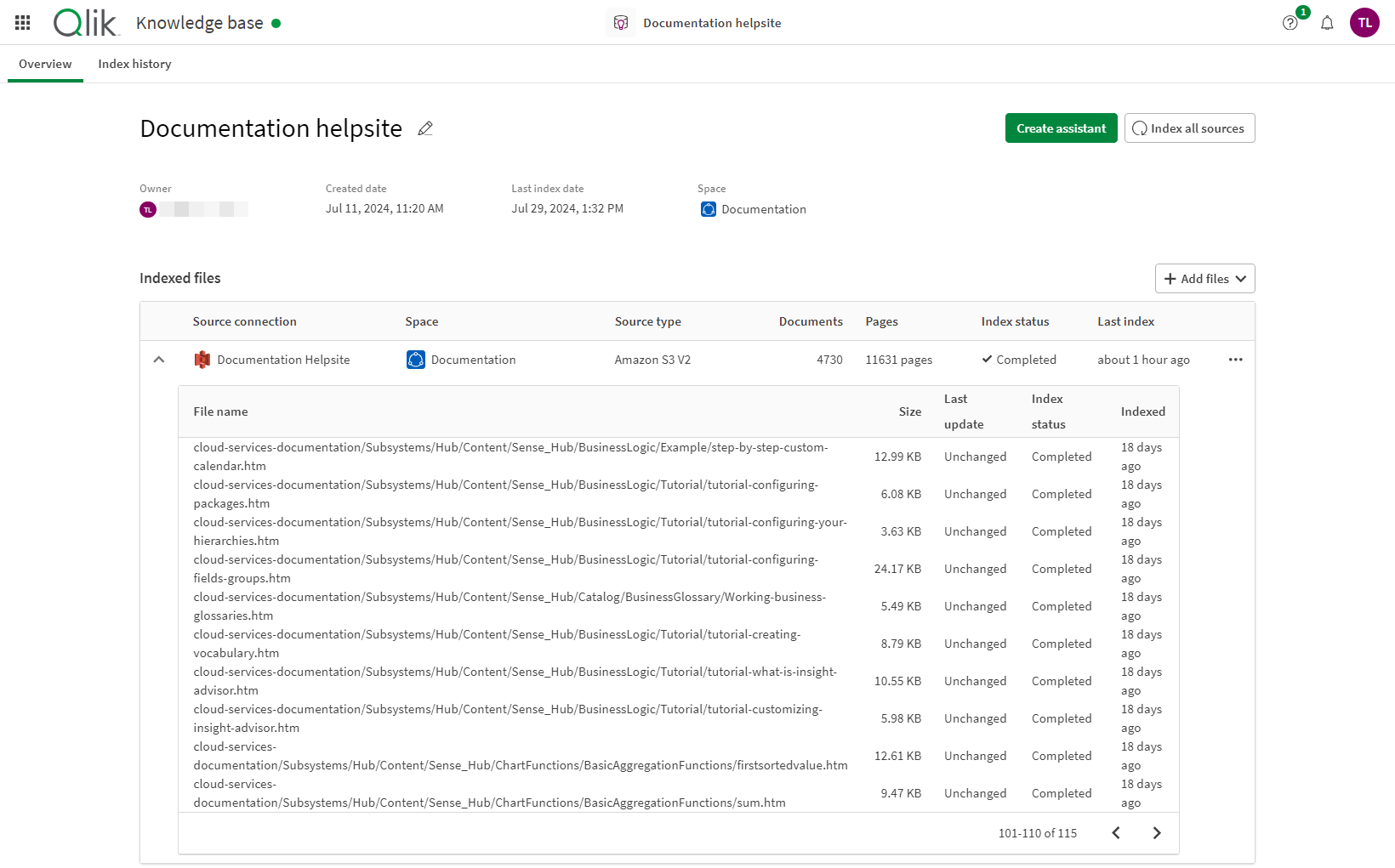
Task: Click the 24.17 KB size value
Action: tap(897, 569)
